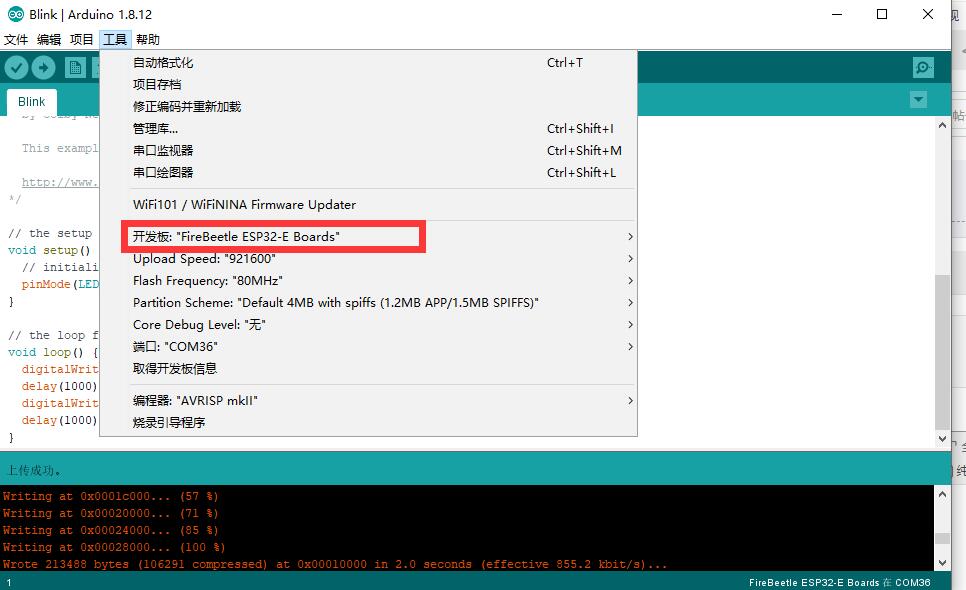Click console scrollbar up arrow
Image resolution: width=966 pixels, height=590 pixels.
tap(942, 494)
